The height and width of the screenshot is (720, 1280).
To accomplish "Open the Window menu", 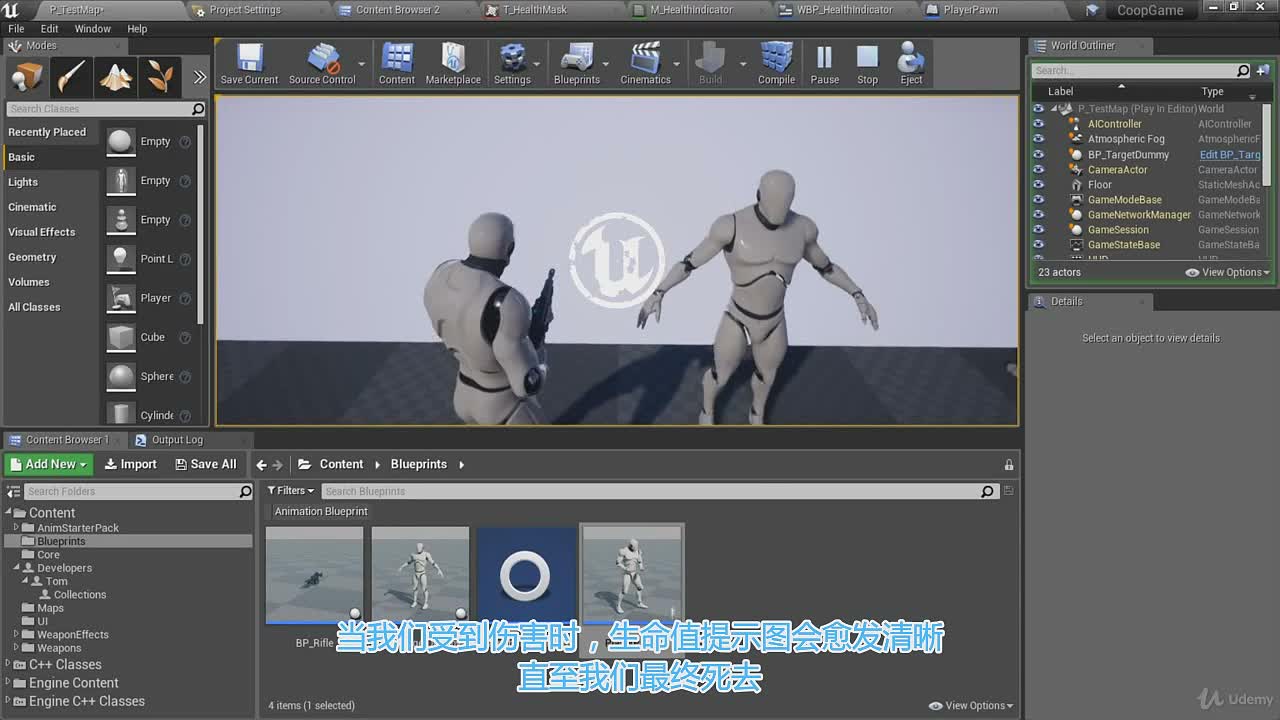I will [x=92, y=29].
